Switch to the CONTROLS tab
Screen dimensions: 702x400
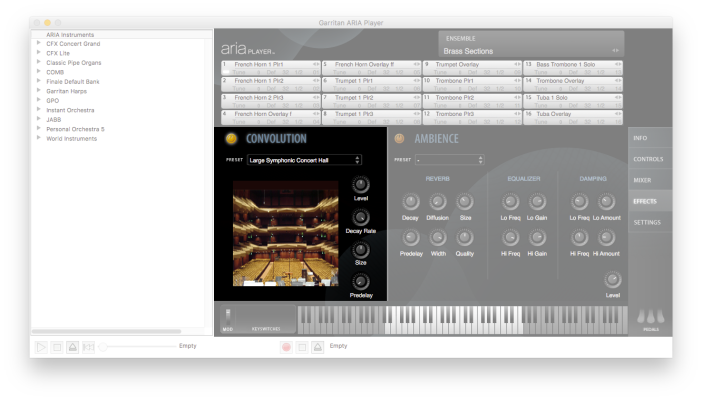coord(650,159)
